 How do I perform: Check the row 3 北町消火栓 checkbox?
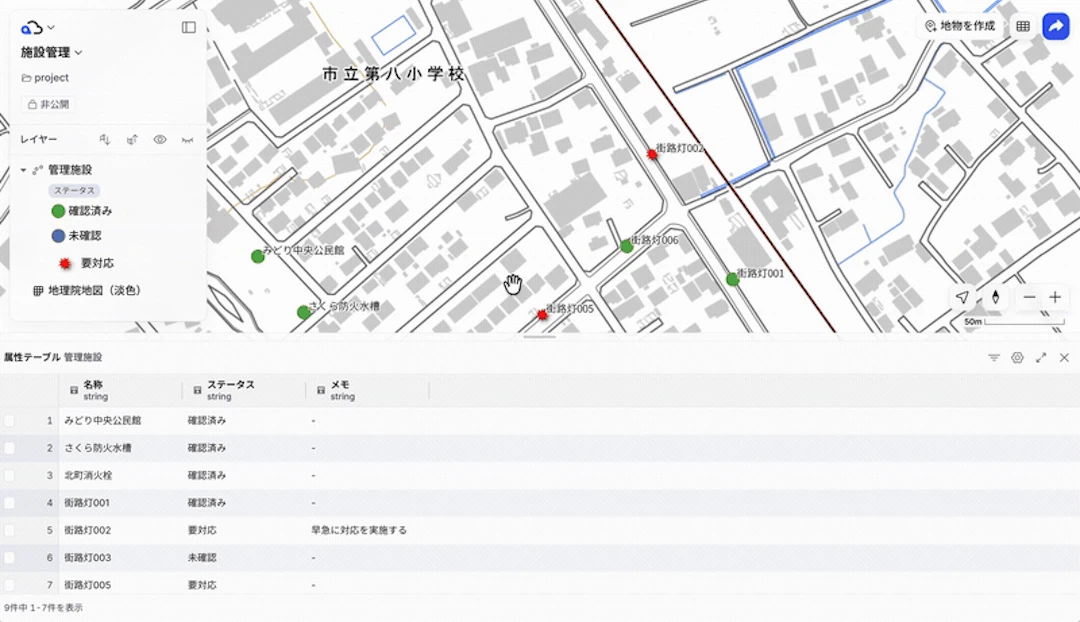9,475
